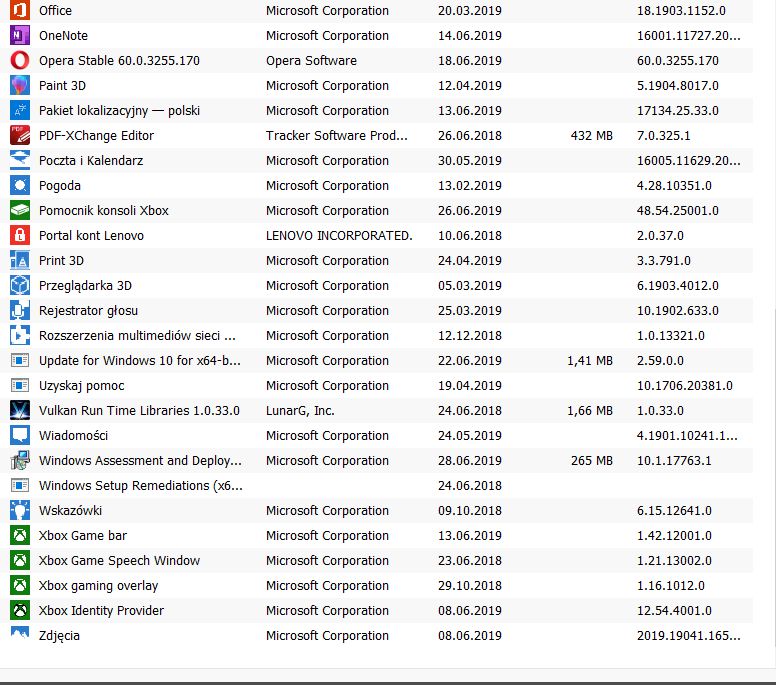Screen dimensions: 776x685
Task: Click the Poczta i Kalendarz icon
Action: click(20, 160)
